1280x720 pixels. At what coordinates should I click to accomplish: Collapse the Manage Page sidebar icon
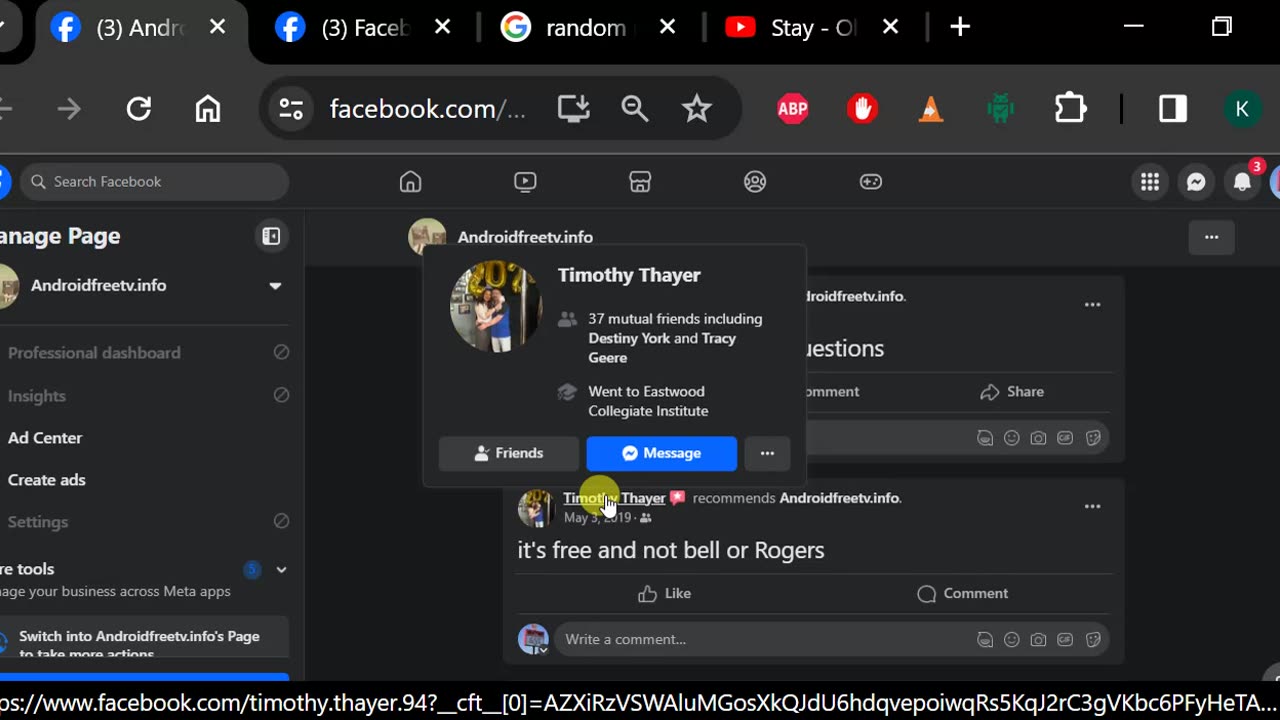(271, 236)
